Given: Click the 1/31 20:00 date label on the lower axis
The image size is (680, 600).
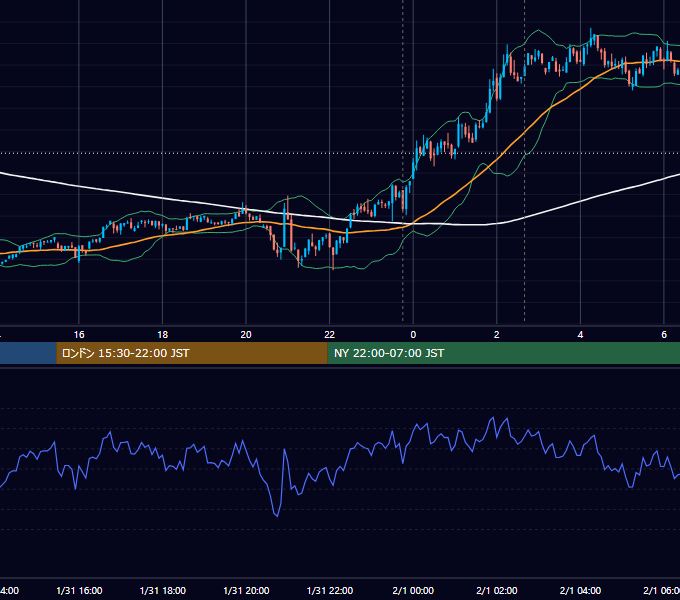Looking at the screenshot, I should click(x=246, y=590).
